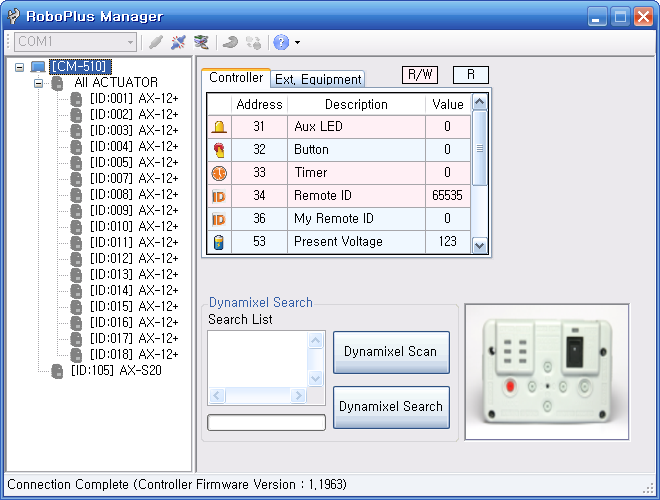Switch to the Controller tab
The height and width of the screenshot is (500, 660).
(236, 78)
